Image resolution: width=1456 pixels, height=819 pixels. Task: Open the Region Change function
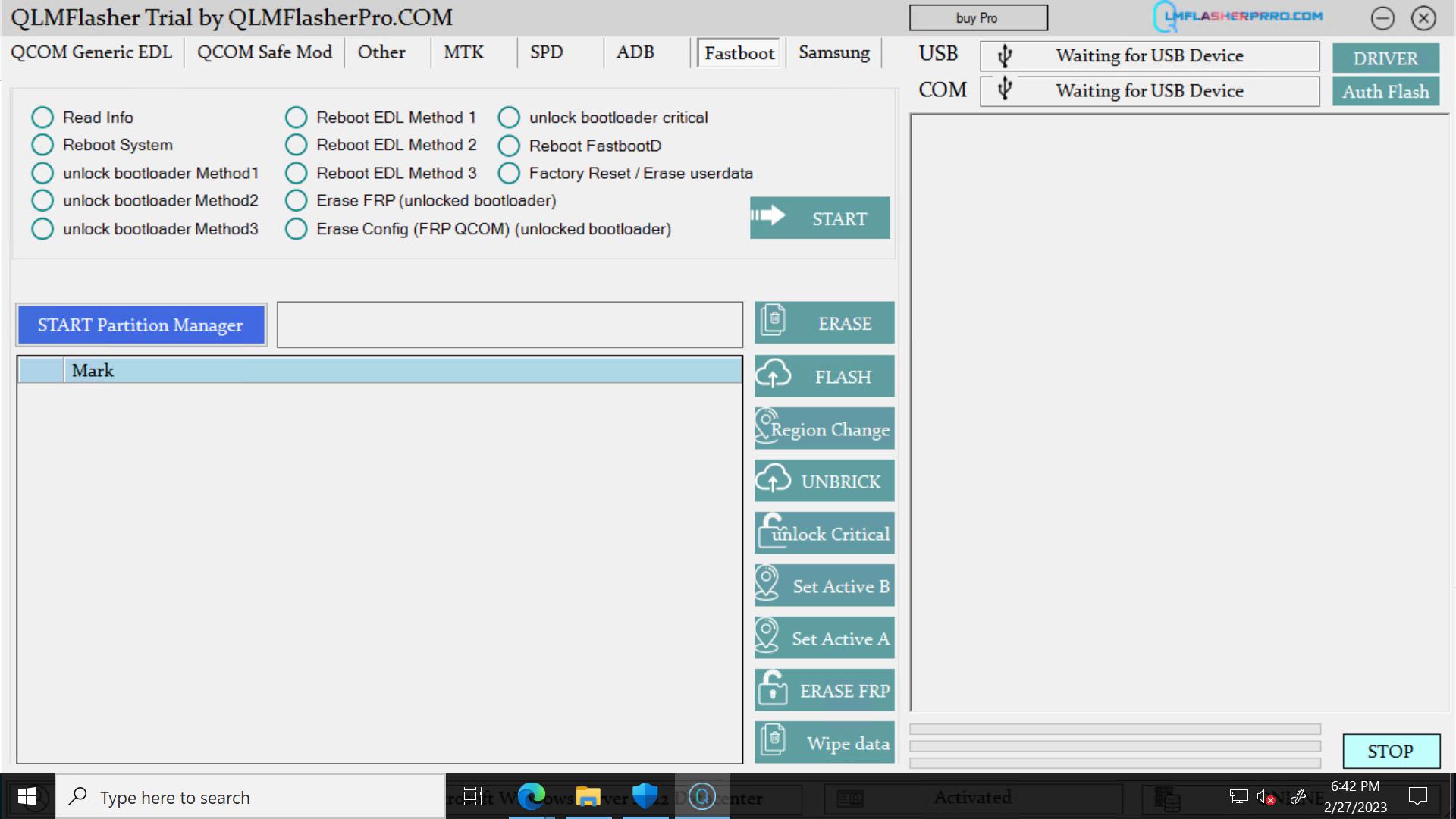(x=824, y=428)
